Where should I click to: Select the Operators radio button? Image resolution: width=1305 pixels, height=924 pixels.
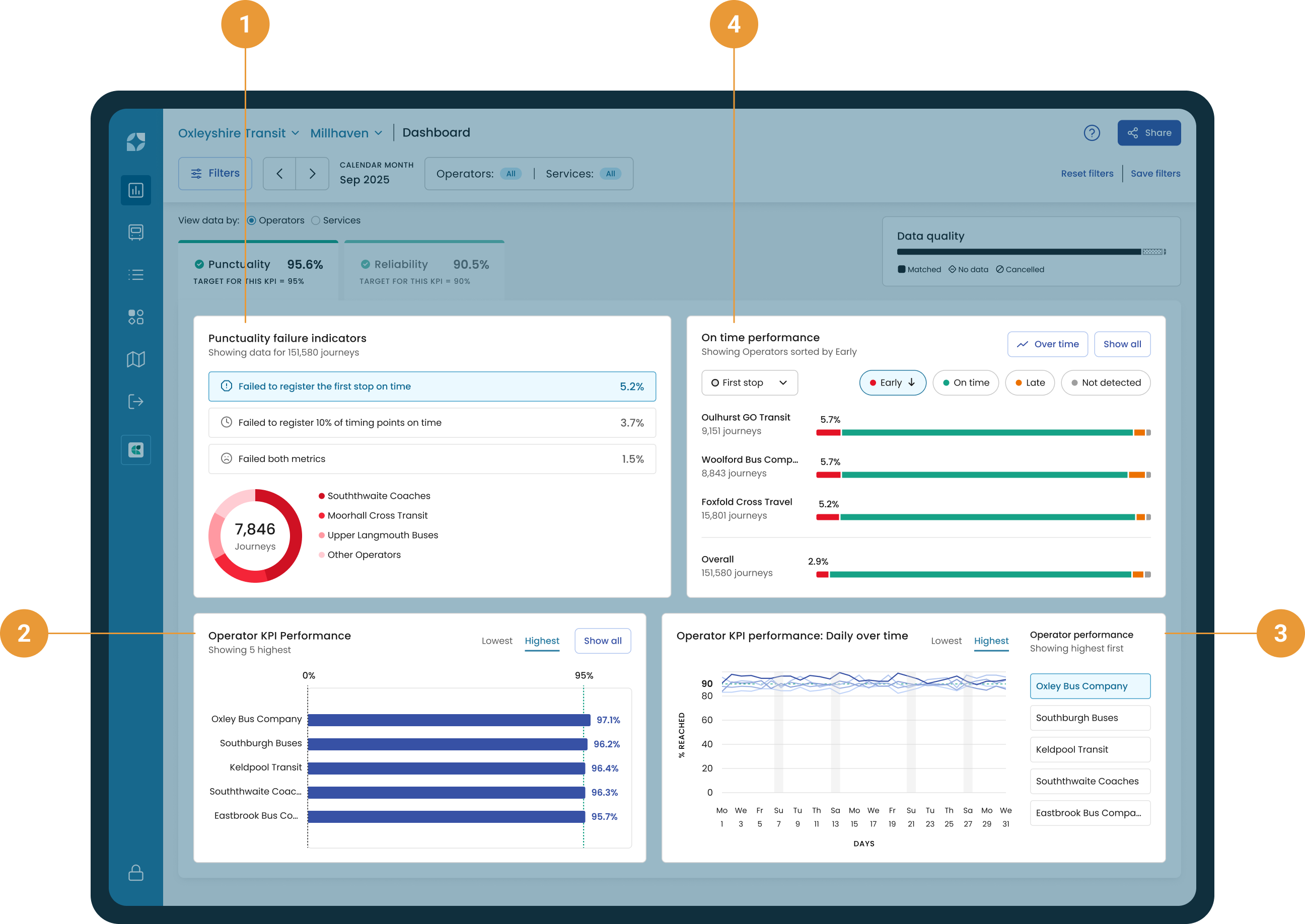(x=252, y=221)
